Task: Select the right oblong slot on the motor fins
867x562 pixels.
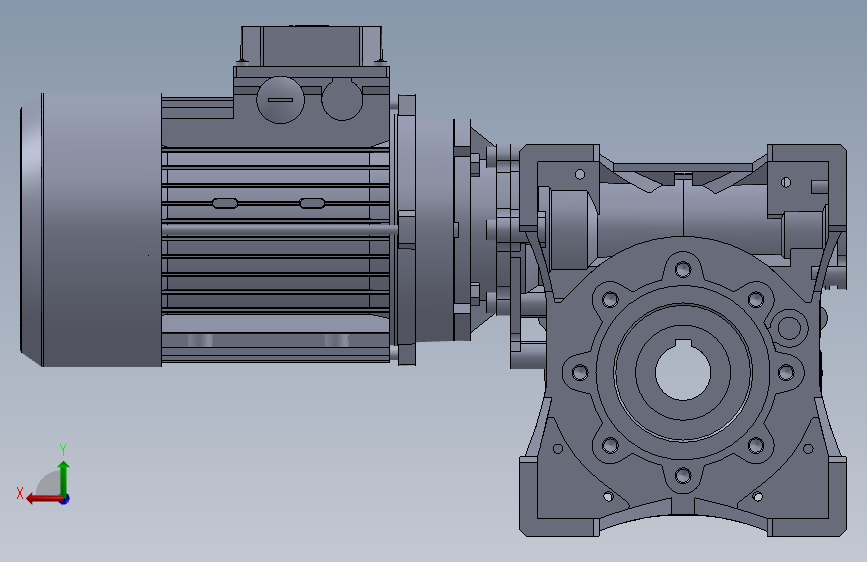Action: click(312, 204)
